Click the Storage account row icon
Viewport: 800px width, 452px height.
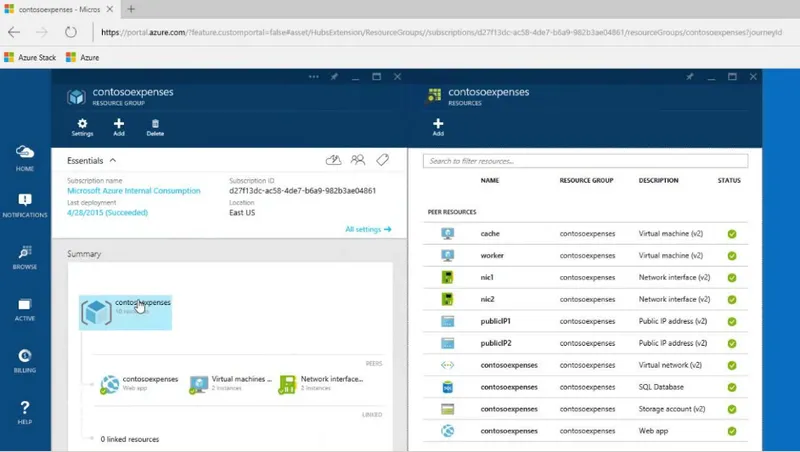447,409
